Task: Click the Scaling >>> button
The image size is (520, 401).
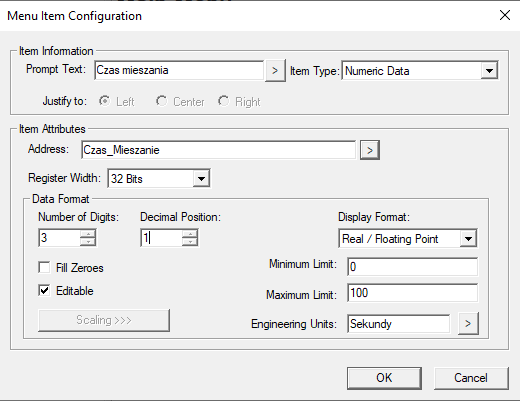Action: 104,320
